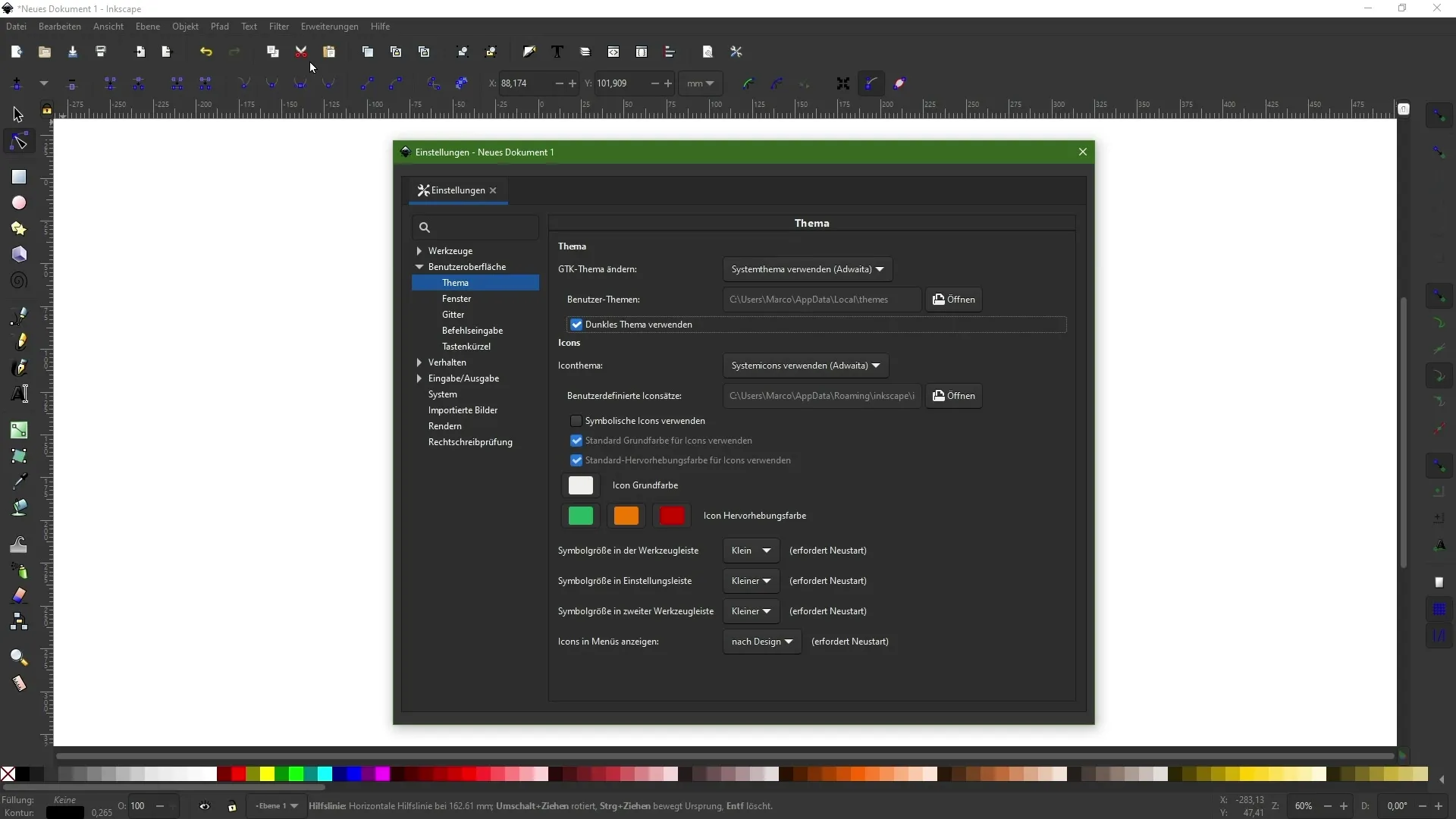Click the Benutzer-Themen path field
The image size is (1456, 819).
click(822, 300)
